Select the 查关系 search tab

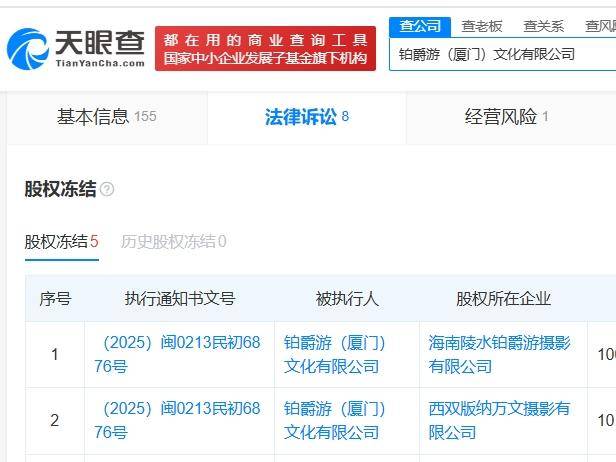(543, 26)
